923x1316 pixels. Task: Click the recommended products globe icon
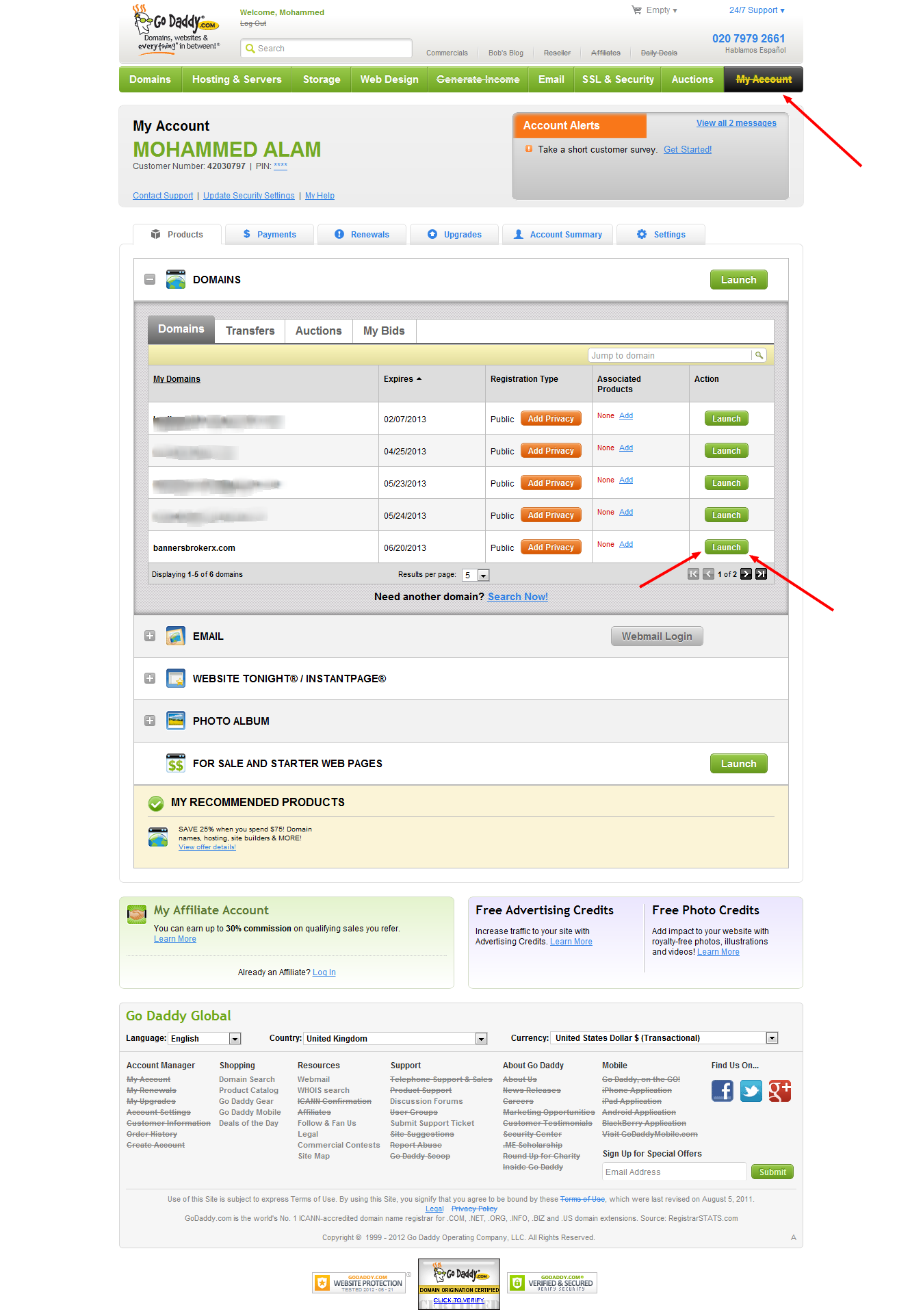[158, 837]
